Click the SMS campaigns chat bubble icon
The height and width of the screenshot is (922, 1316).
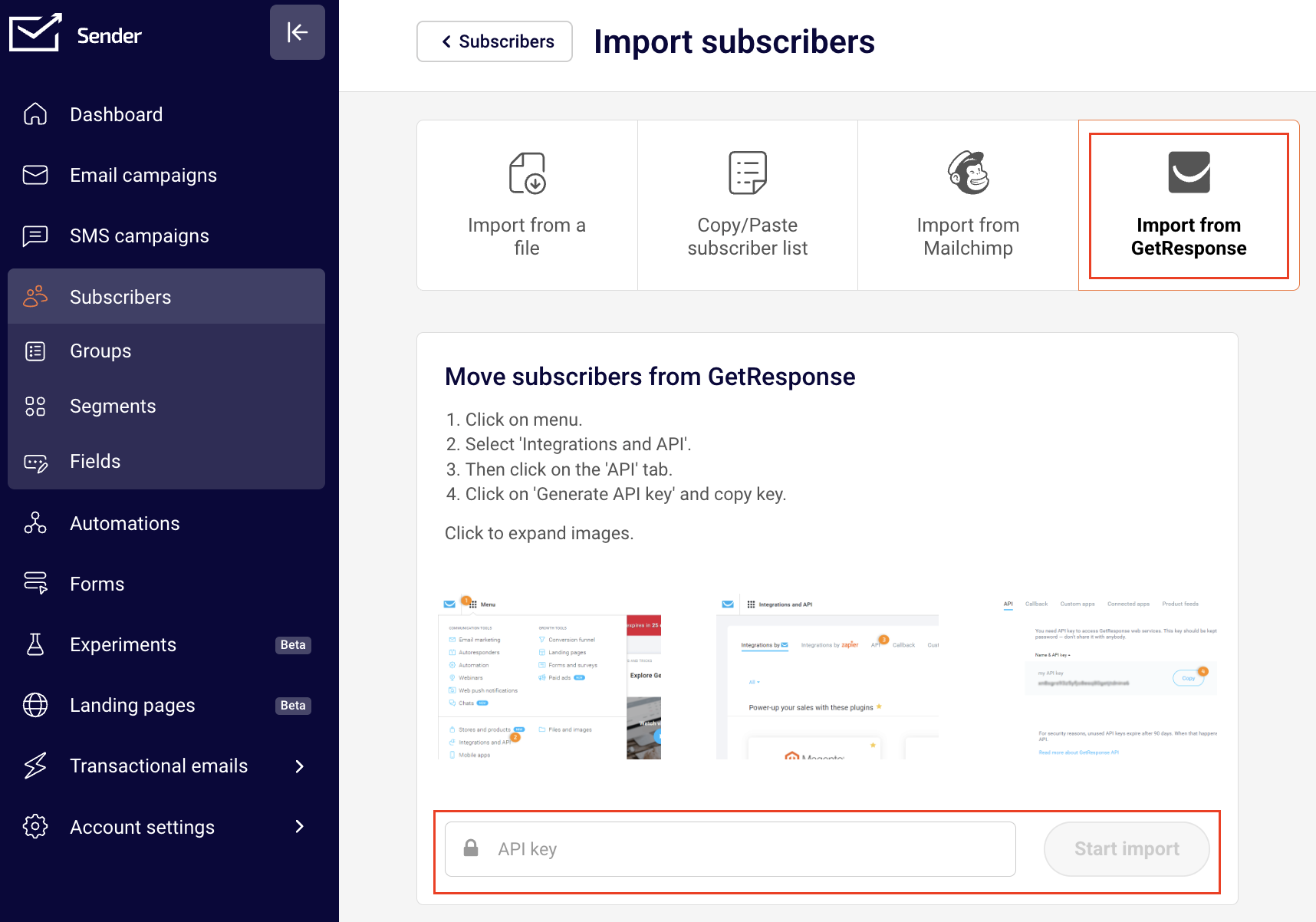coord(35,235)
